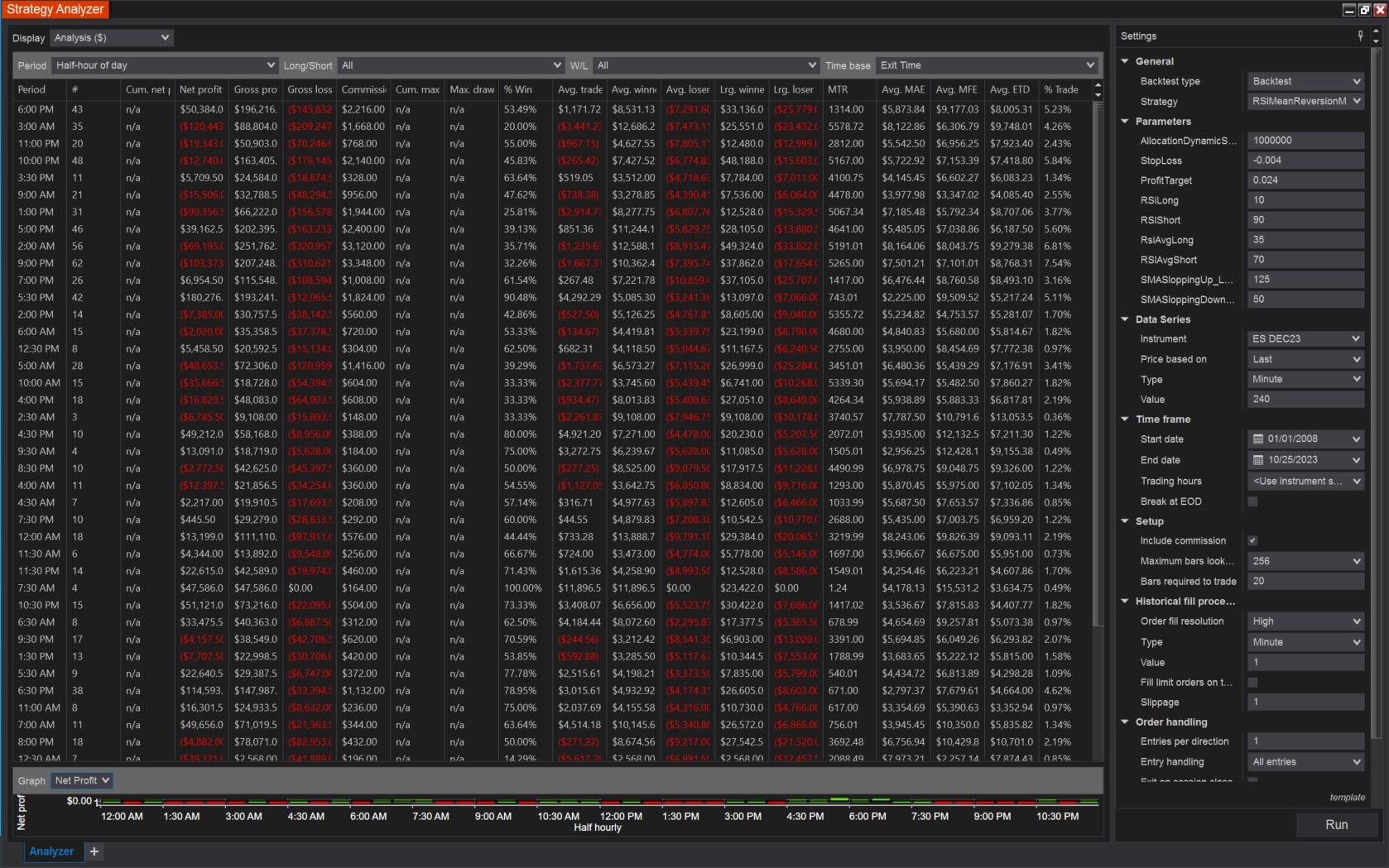Open the Display Analysis ($) dropdown
The width and height of the screenshot is (1389, 868).
[112, 38]
